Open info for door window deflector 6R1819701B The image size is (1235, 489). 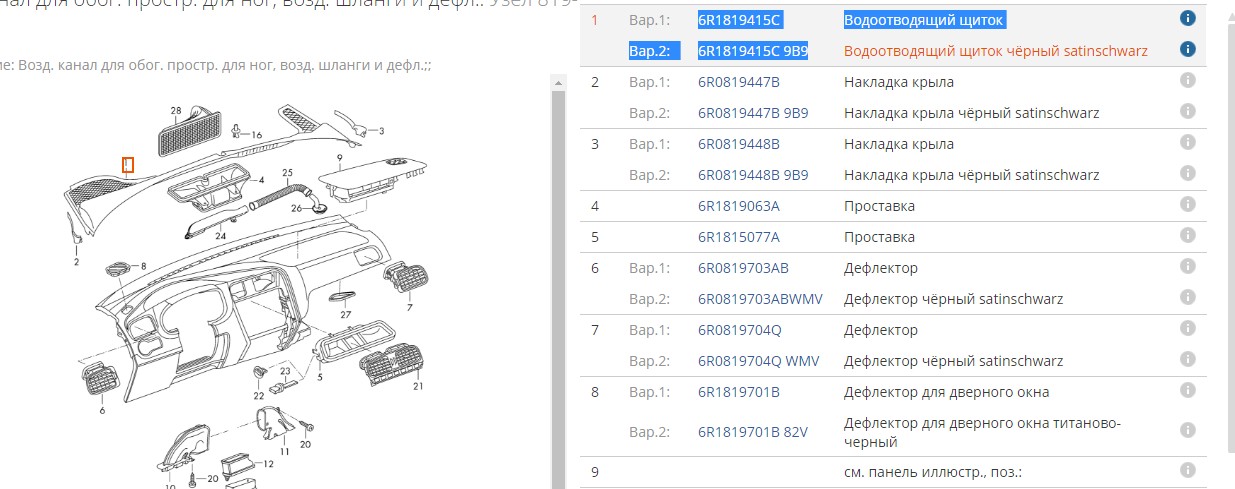coord(1188,391)
